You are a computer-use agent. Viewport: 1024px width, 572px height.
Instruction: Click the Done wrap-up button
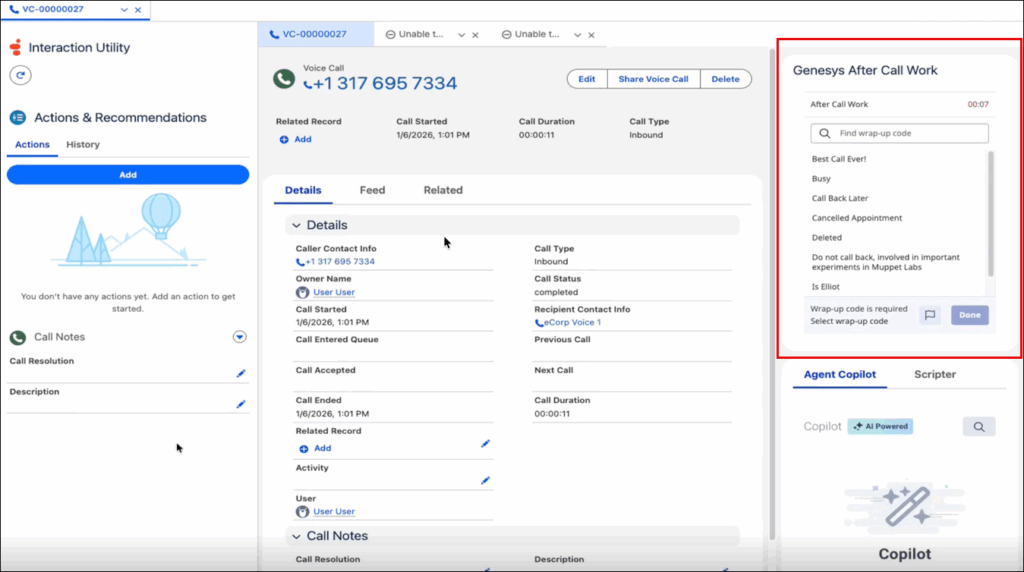[970, 315]
